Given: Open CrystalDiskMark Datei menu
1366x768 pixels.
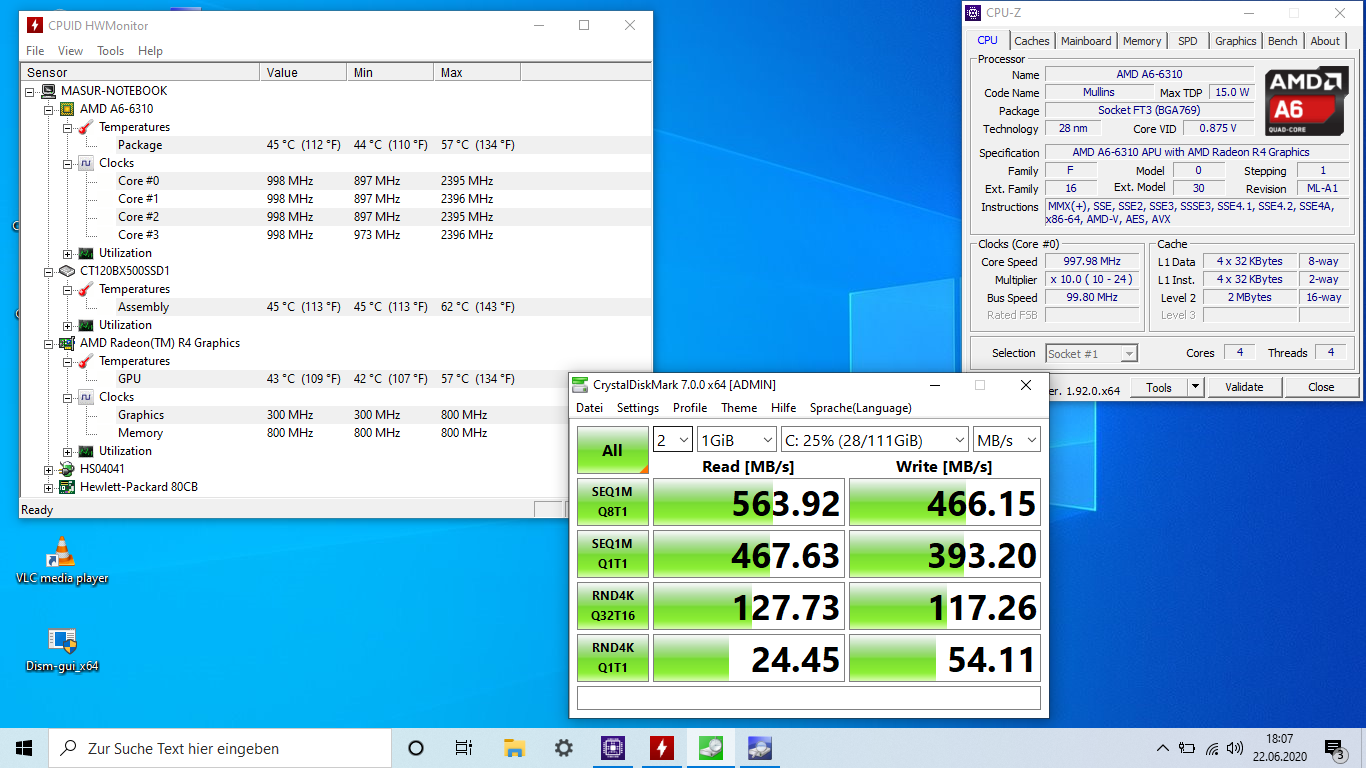Looking at the screenshot, I should tap(590, 408).
